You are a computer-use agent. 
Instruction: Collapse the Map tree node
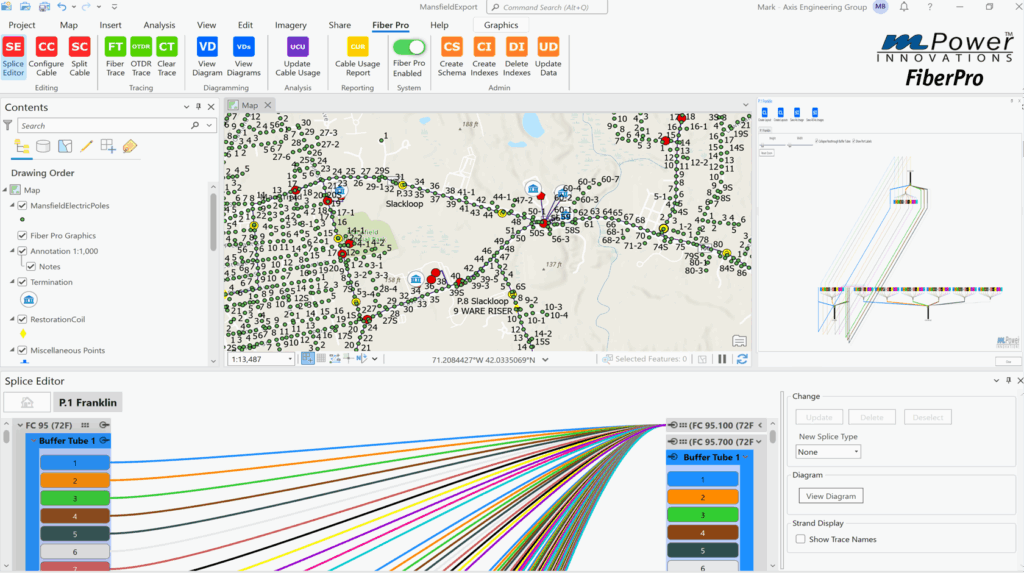click(5, 190)
